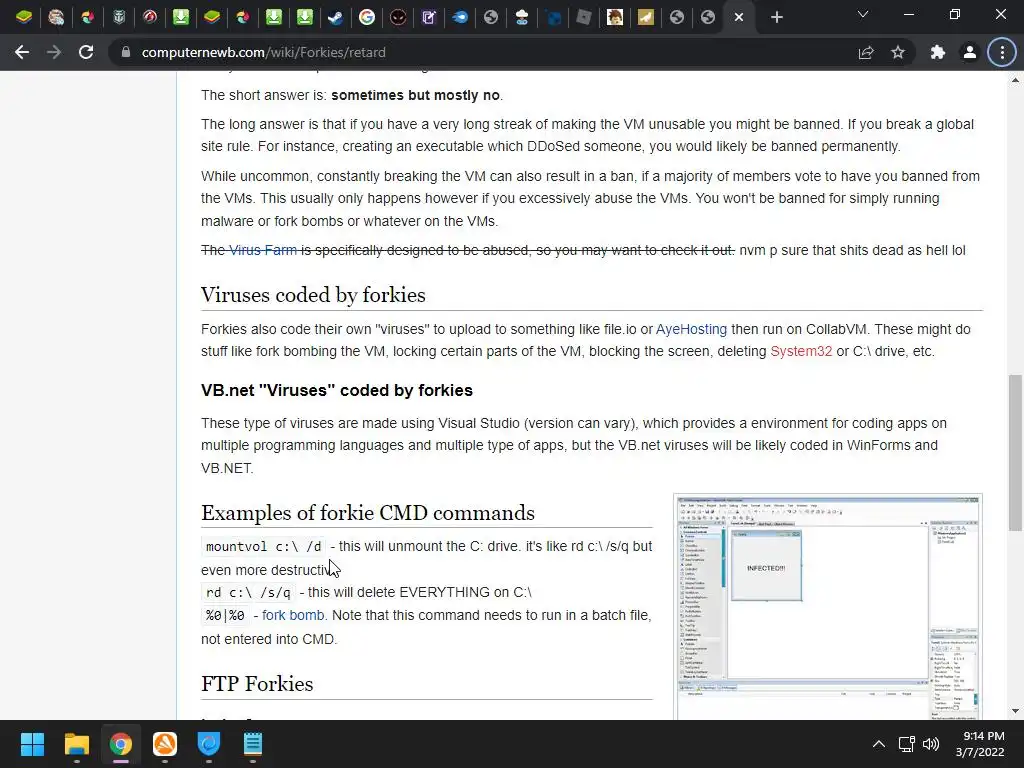Show hidden system tray icons

point(879,744)
